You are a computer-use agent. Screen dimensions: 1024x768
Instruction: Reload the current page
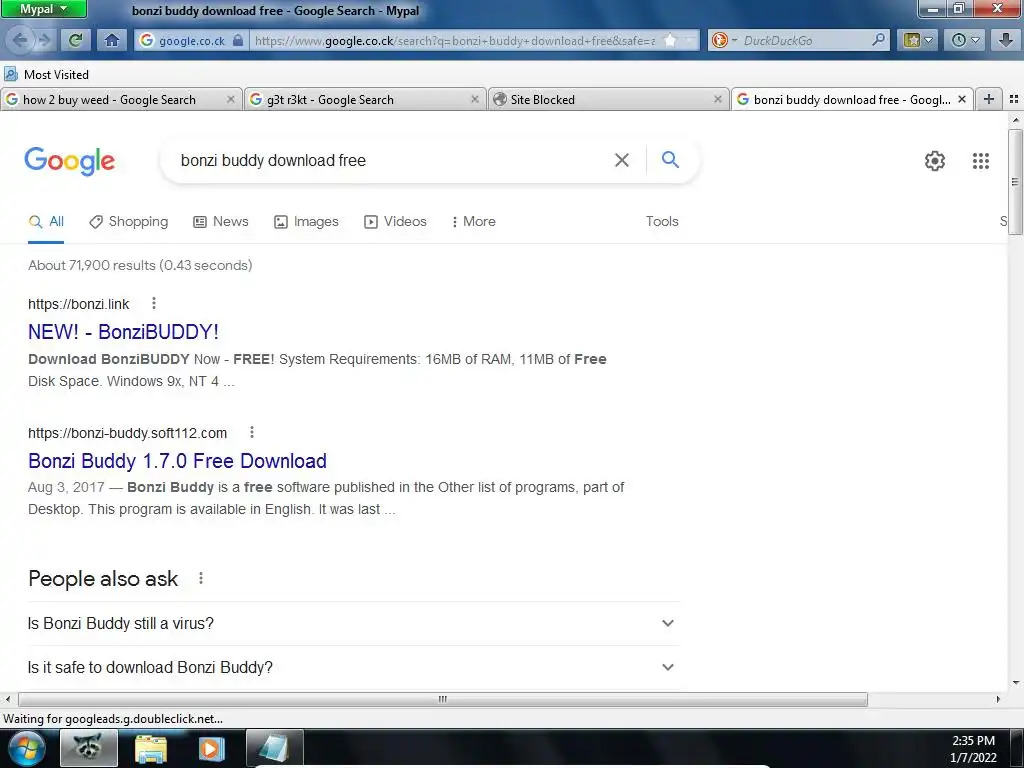point(75,40)
